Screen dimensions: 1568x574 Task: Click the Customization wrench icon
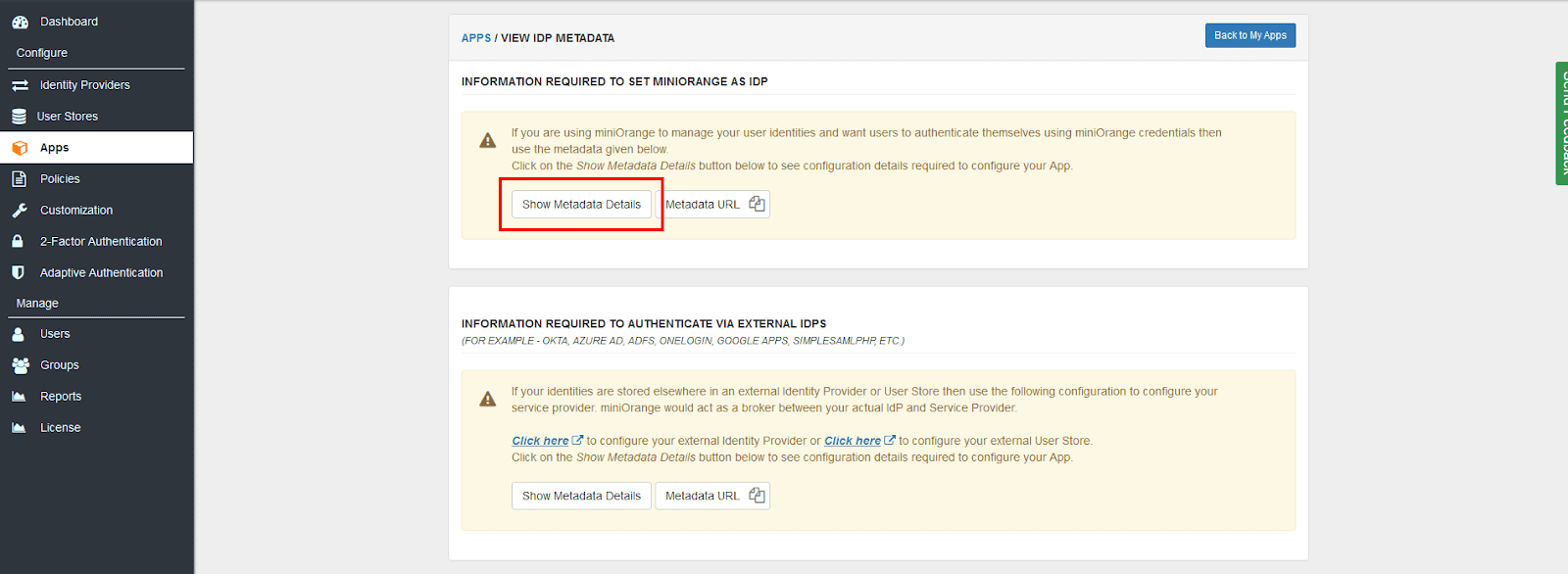tap(20, 211)
